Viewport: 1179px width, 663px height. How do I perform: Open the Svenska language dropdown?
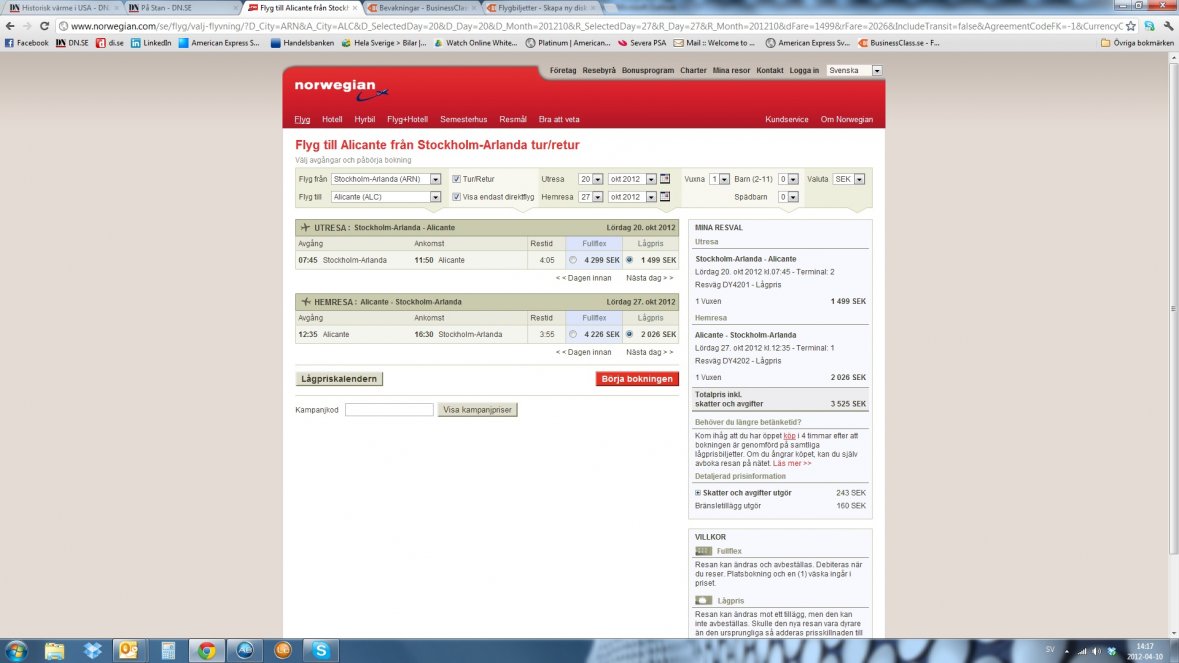tap(877, 71)
